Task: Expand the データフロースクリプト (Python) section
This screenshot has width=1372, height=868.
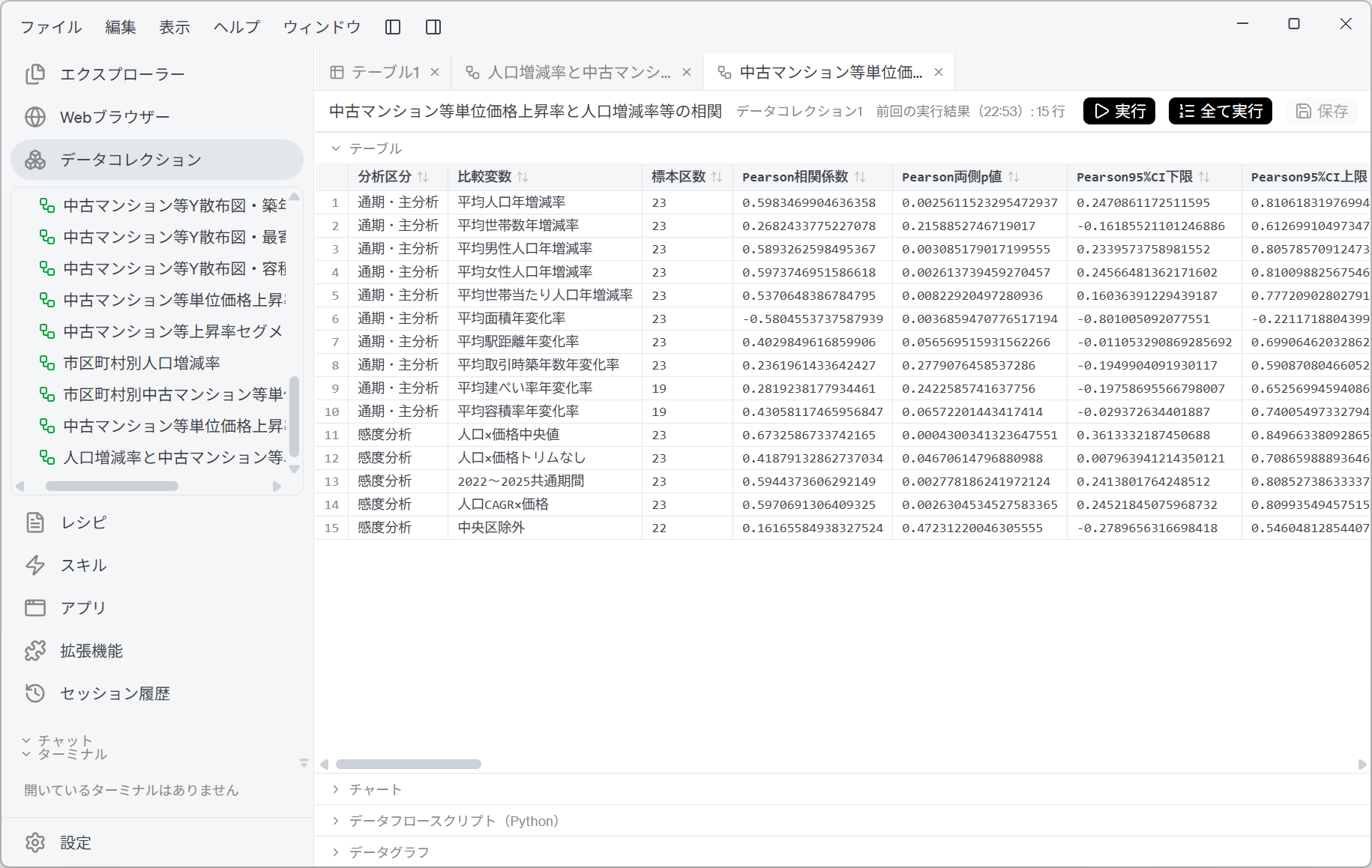Action: [x=336, y=821]
